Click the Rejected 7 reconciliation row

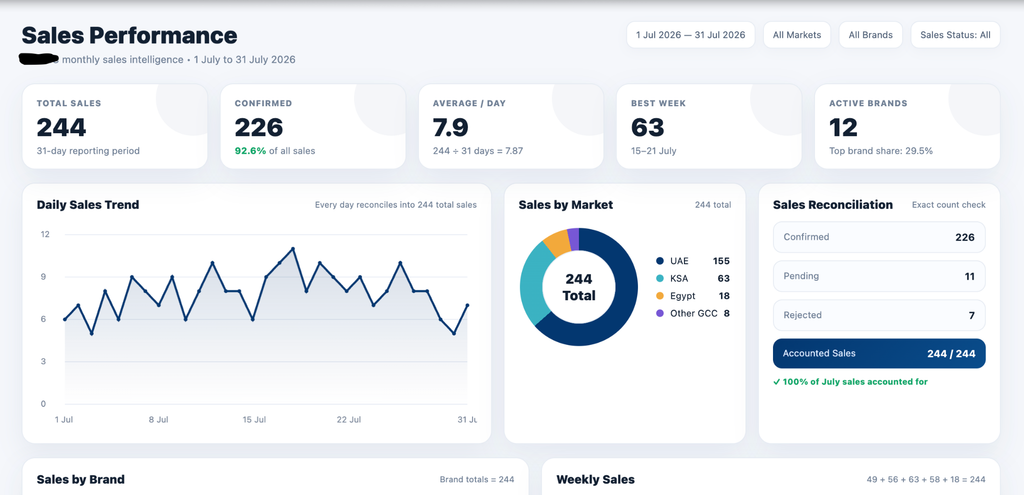coord(879,315)
